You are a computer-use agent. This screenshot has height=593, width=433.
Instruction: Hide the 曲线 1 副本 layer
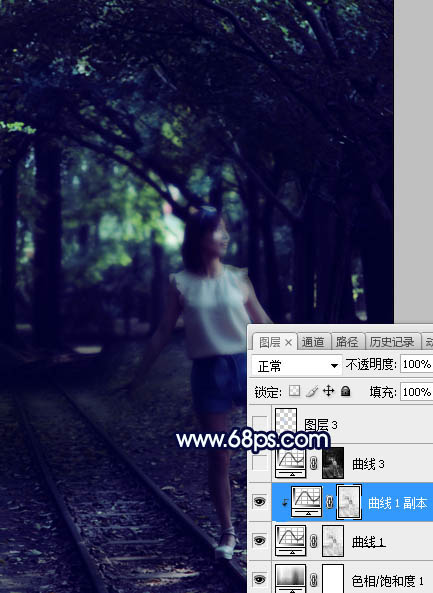coord(259,502)
